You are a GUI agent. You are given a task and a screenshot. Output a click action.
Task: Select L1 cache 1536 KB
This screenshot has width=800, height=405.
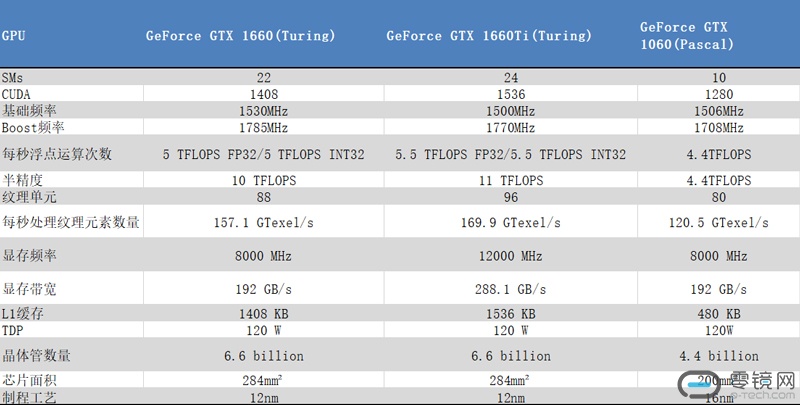click(511, 314)
